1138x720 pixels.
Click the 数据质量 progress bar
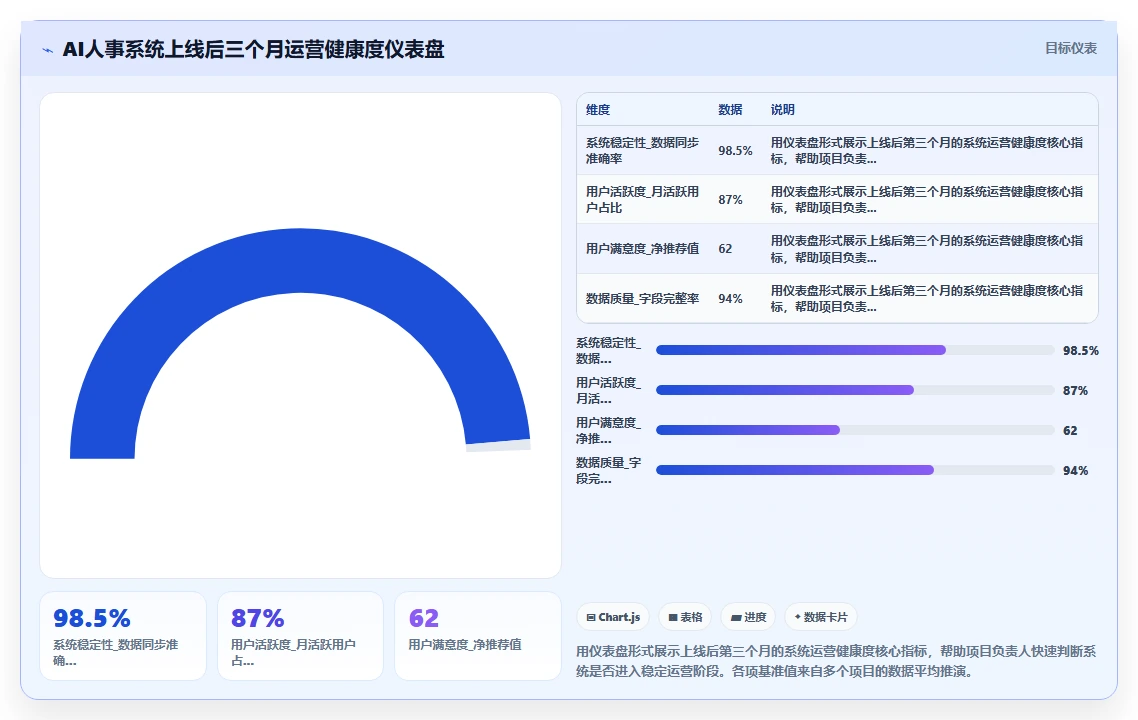pos(855,470)
